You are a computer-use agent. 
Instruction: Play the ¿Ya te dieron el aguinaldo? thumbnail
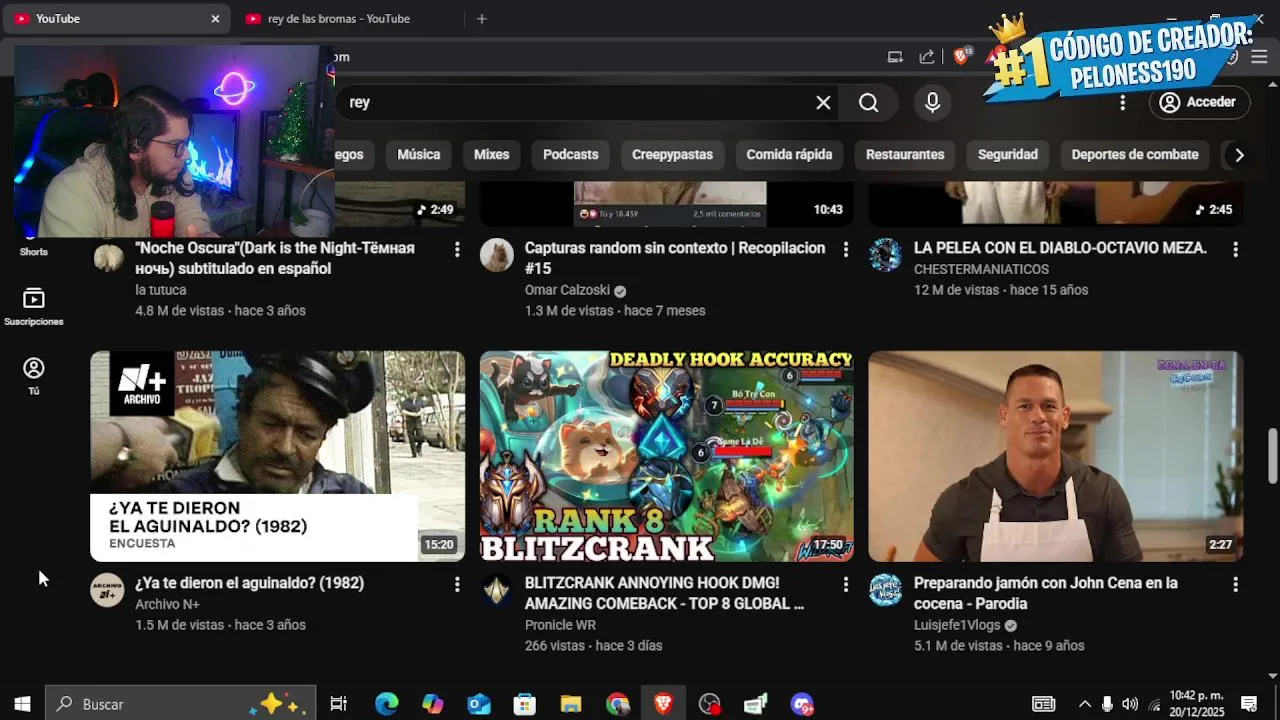(277, 456)
